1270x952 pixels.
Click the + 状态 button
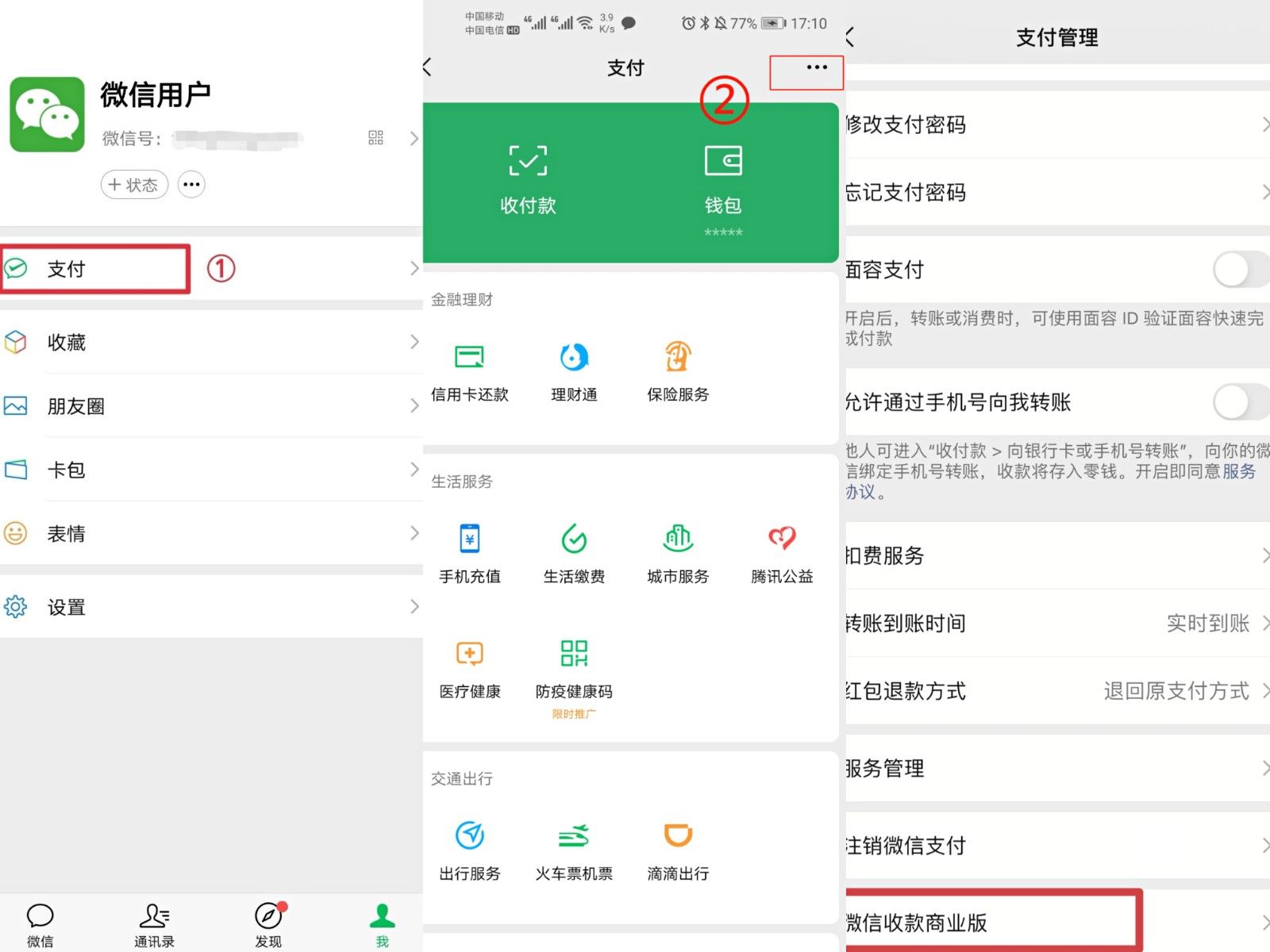134,185
